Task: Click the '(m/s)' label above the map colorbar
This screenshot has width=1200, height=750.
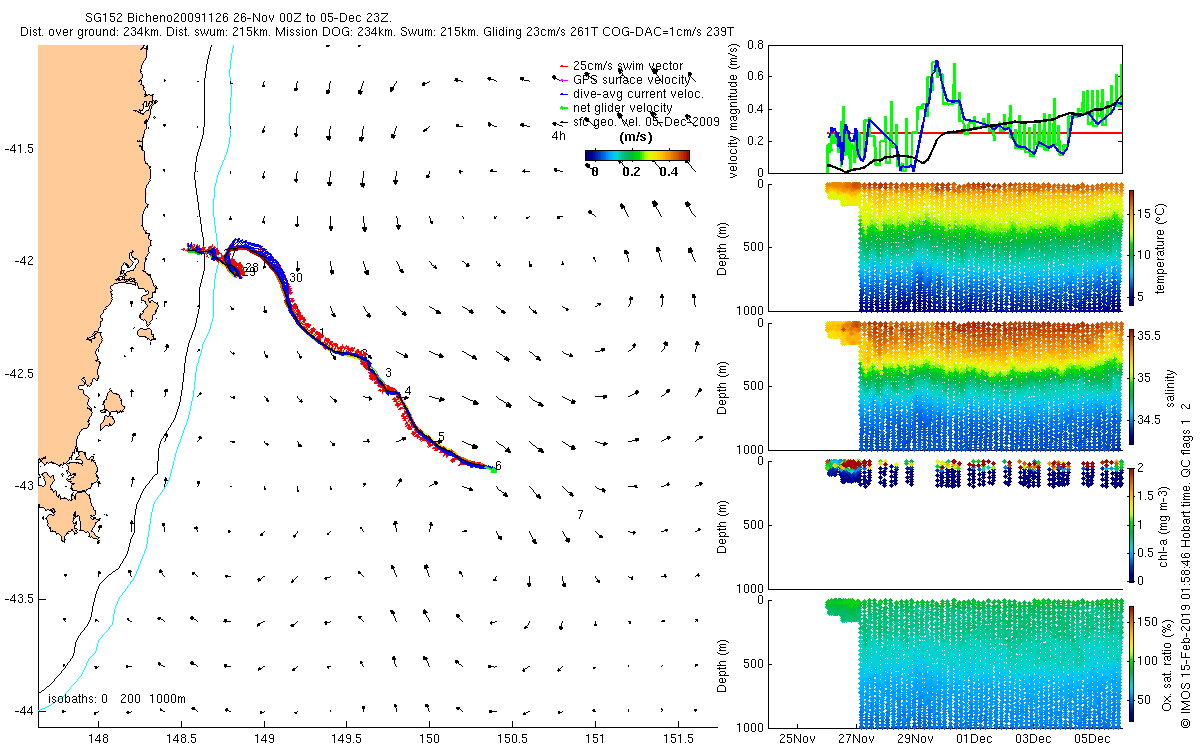Action: pyautogui.click(x=637, y=136)
